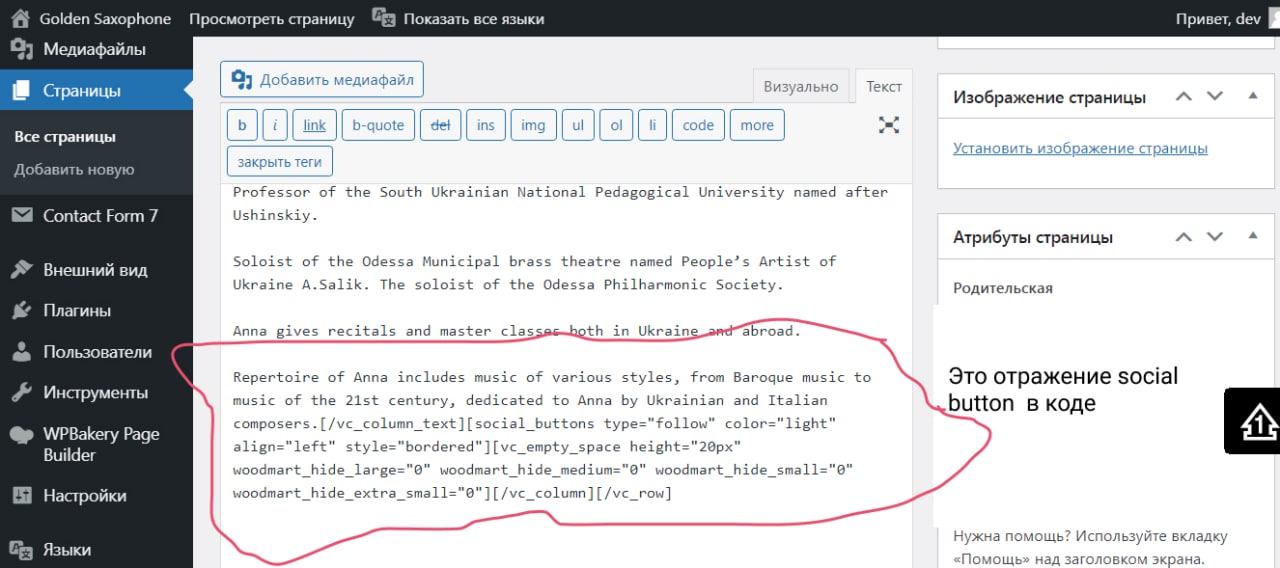
Task: Move 'Атрибуты страницы' panel down
Action: point(1215,237)
